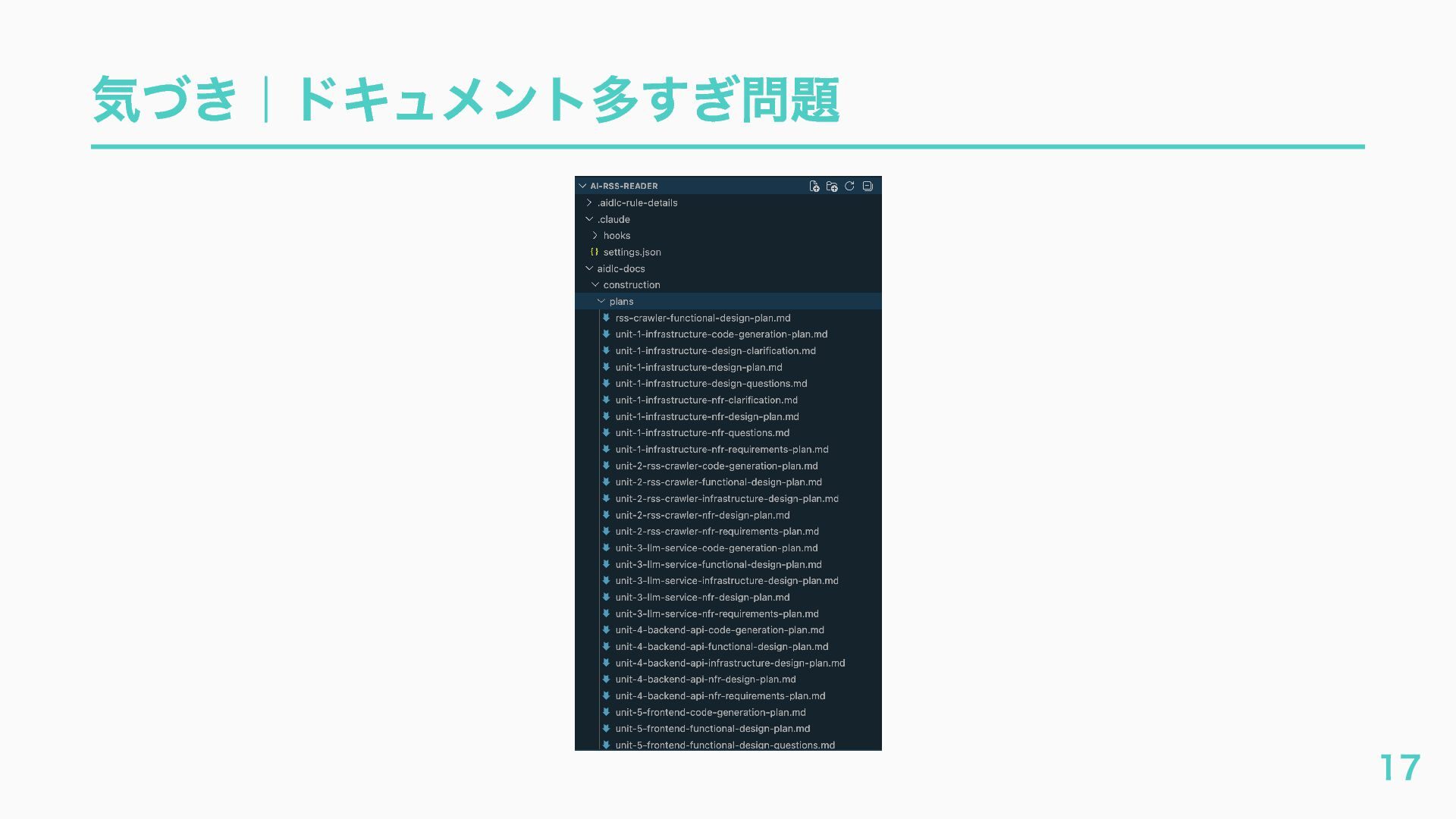Click the JSON braces icon of settings.json
This screenshot has height=819, width=1456.
(595, 252)
